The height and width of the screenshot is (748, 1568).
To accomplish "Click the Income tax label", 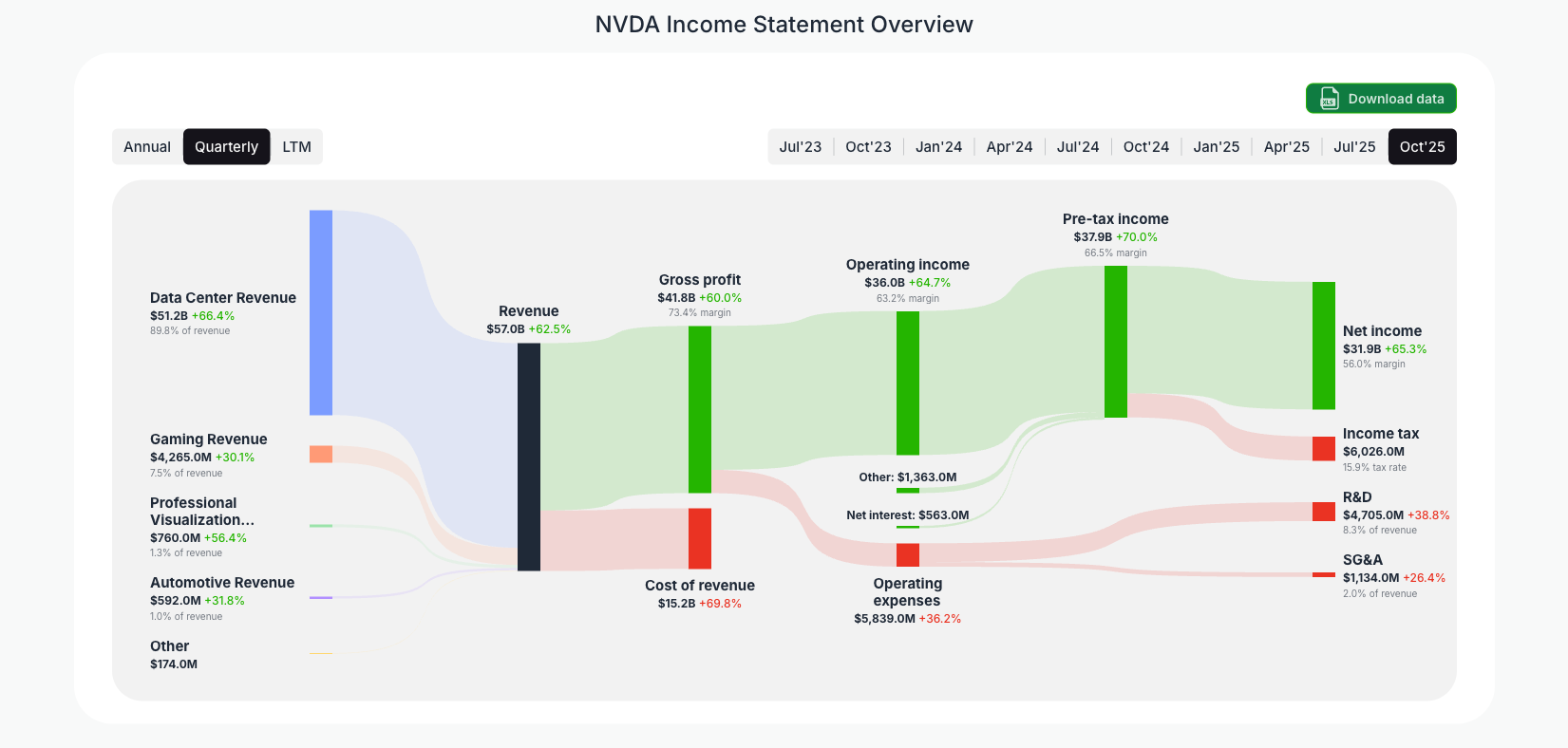I will click(x=1381, y=434).
